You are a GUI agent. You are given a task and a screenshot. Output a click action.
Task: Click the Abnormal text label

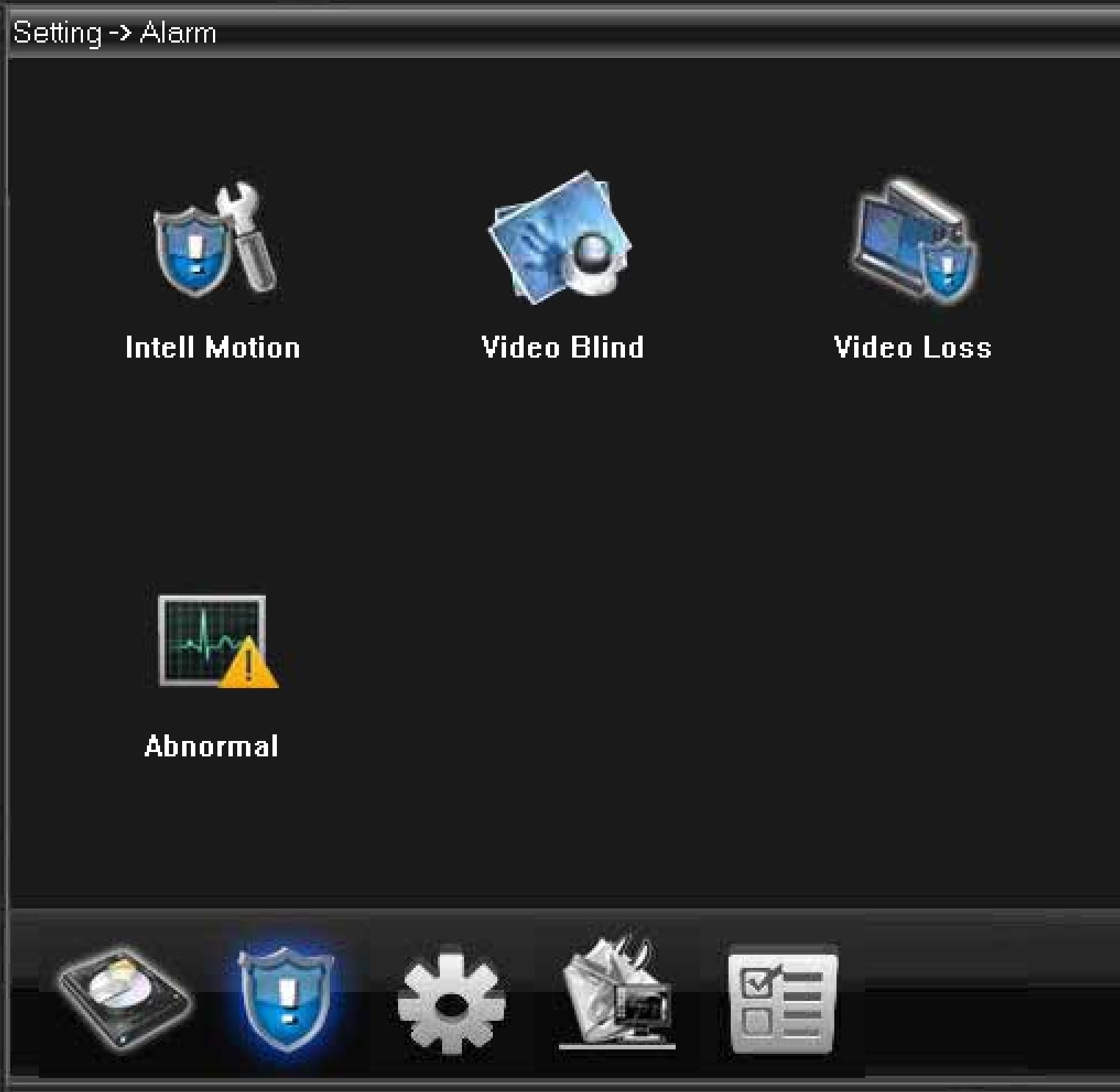click(212, 746)
